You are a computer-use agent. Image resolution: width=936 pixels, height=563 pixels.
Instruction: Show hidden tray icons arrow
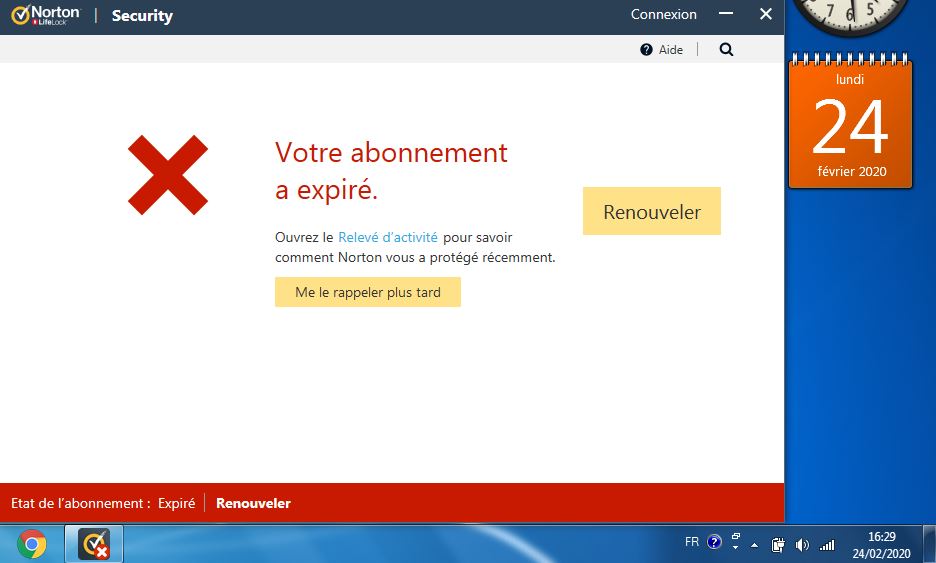point(755,545)
